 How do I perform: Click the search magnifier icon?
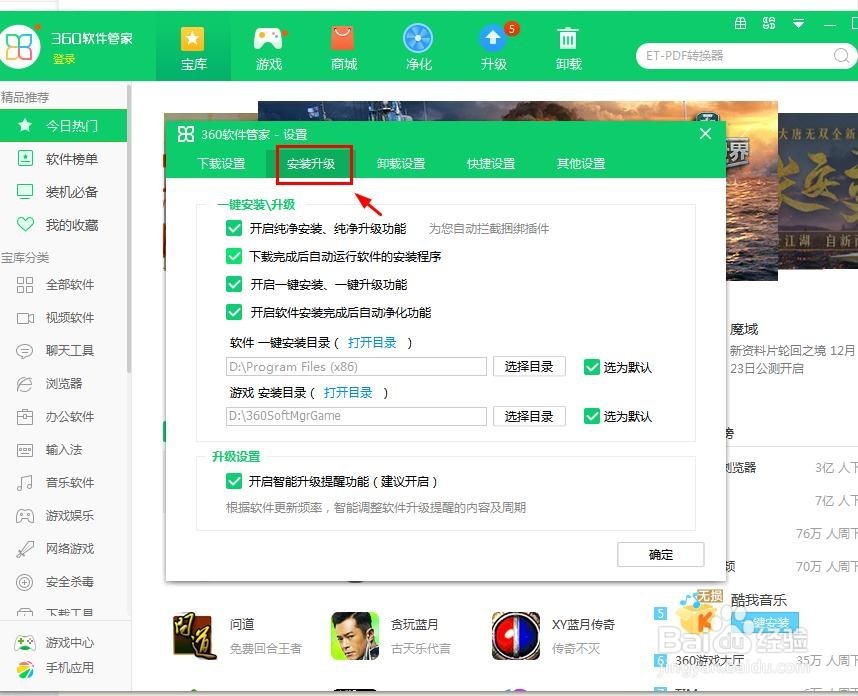841,56
